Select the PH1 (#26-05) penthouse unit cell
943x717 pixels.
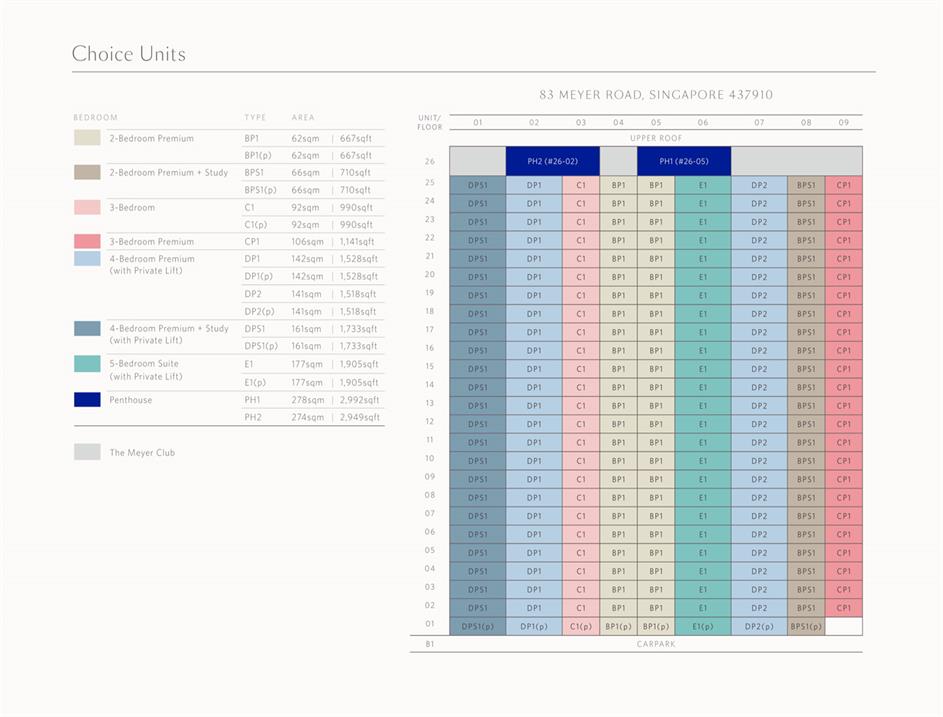point(683,161)
